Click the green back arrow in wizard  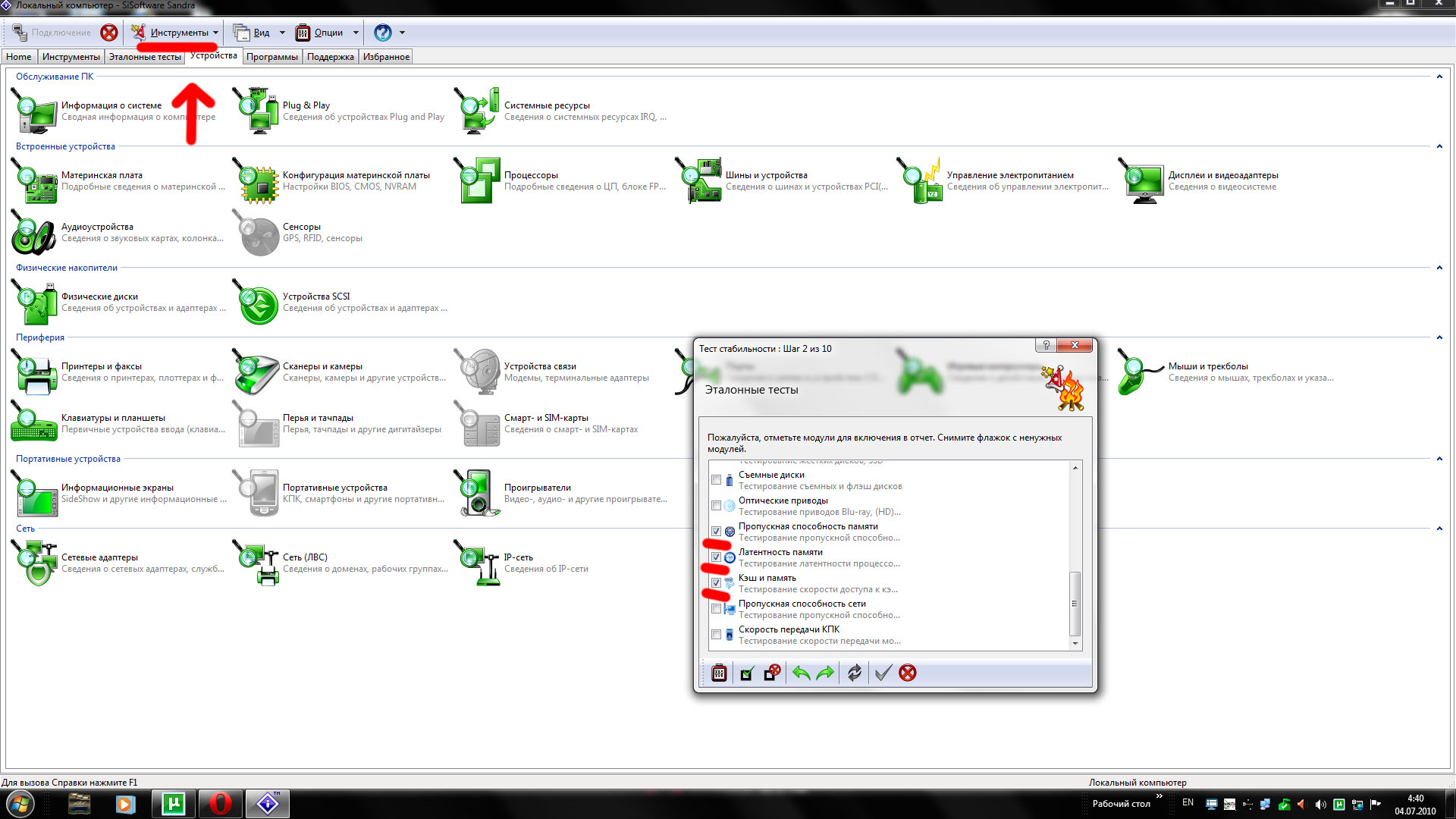pyautogui.click(x=801, y=673)
